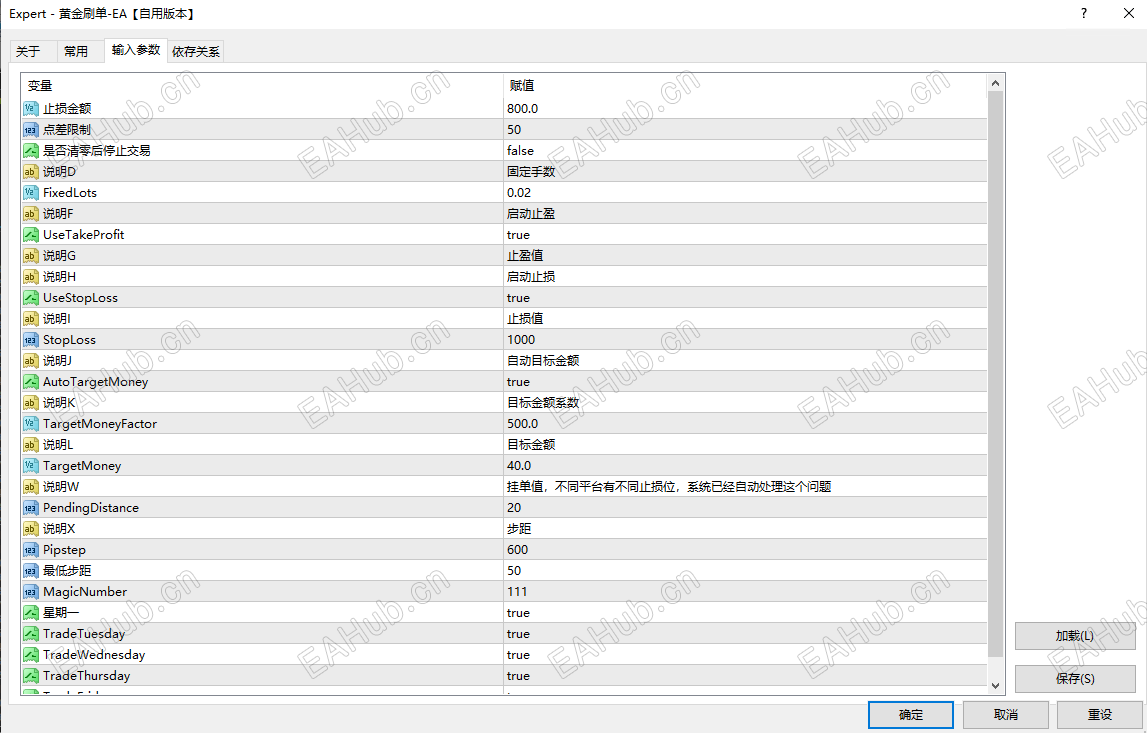
Task: Click the 变量 column header
Action: [263, 86]
